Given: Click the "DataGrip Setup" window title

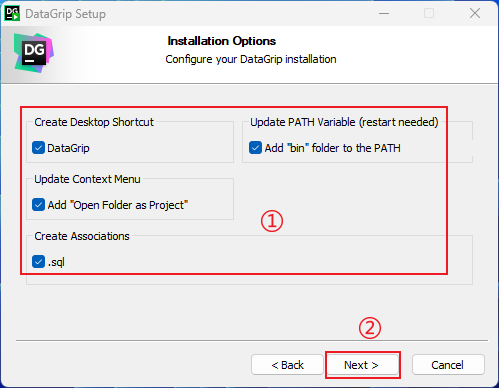Looking at the screenshot, I should click(x=66, y=14).
